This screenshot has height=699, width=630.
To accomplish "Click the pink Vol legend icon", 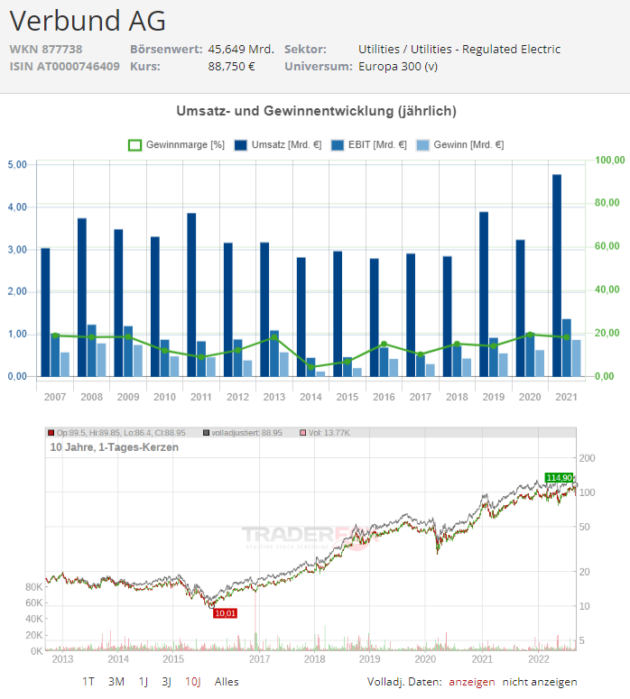I will point(303,433).
